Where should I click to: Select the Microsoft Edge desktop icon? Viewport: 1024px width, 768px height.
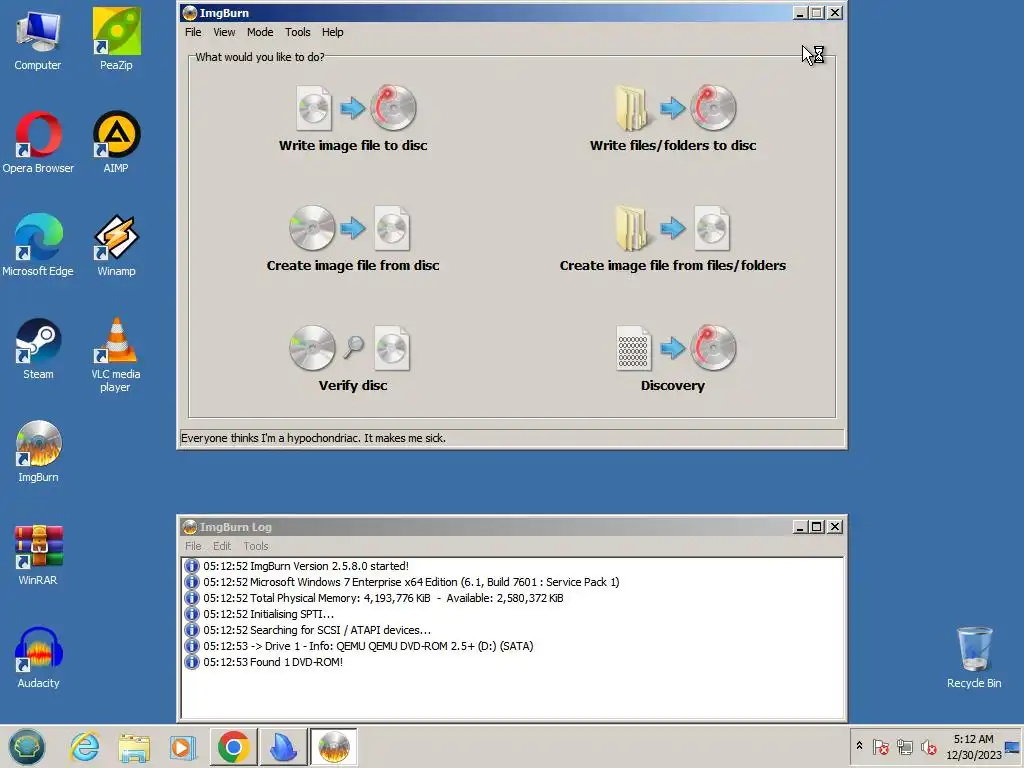click(x=38, y=246)
